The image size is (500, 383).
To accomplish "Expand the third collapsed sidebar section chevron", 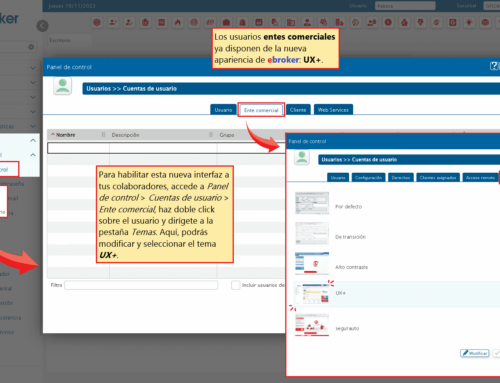I will 33,97.
